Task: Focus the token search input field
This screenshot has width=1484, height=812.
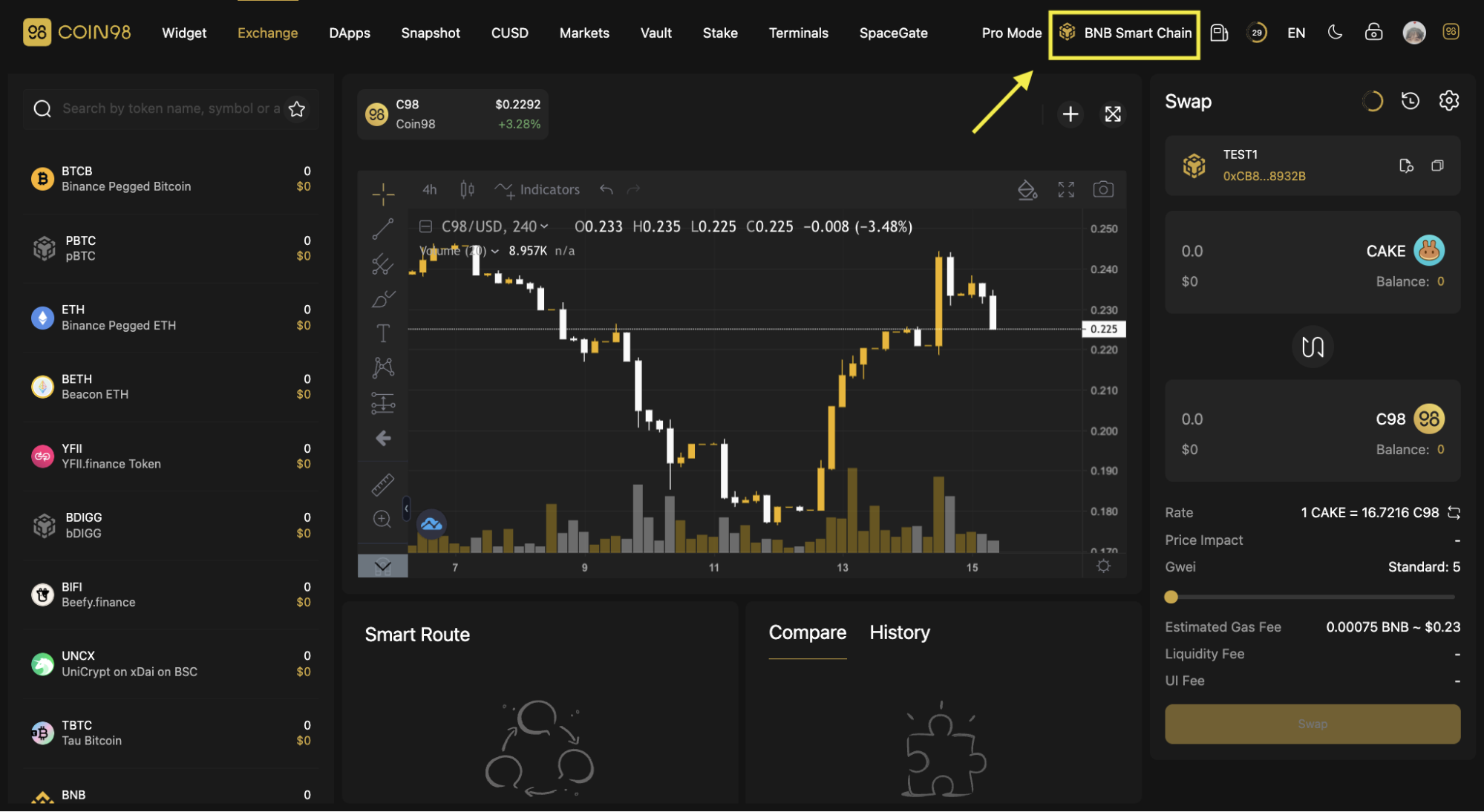Action: point(171,109)
